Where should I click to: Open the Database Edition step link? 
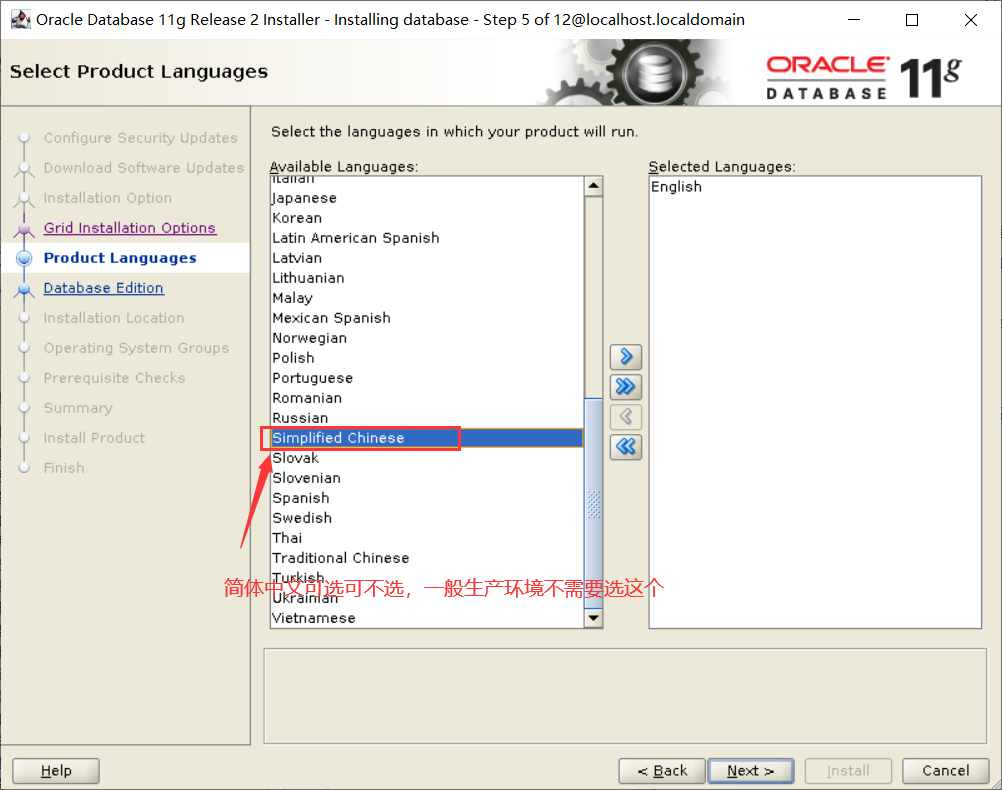(104, 288)
